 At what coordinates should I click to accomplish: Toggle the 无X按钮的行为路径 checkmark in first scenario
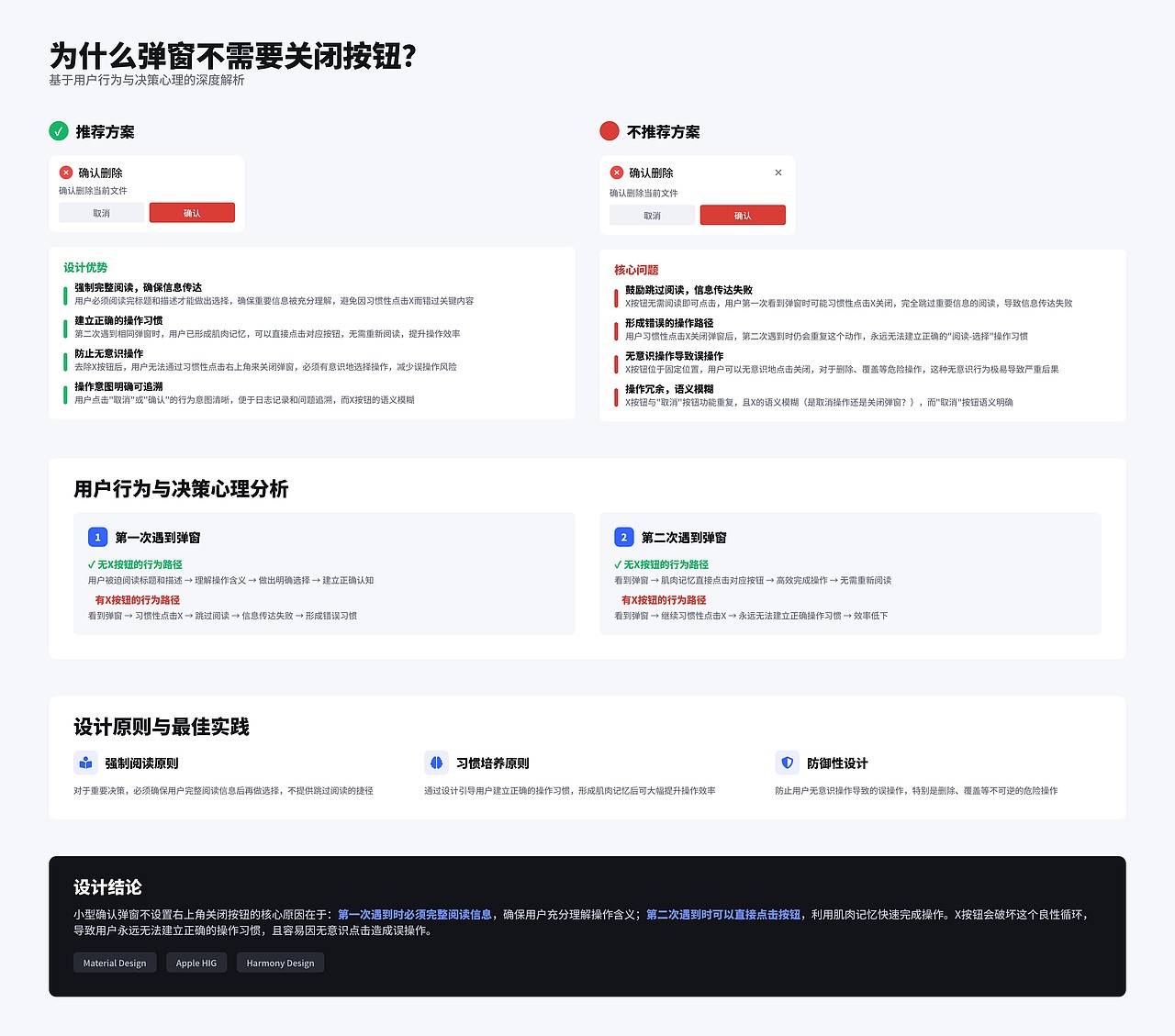tap(92, 563)
